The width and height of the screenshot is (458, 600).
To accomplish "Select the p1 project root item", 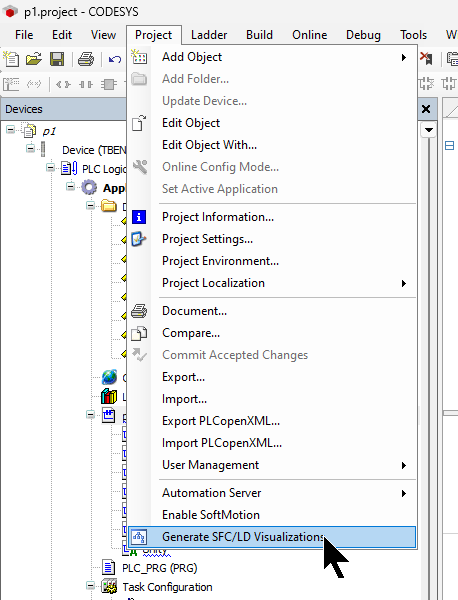I will pos(49,131).
